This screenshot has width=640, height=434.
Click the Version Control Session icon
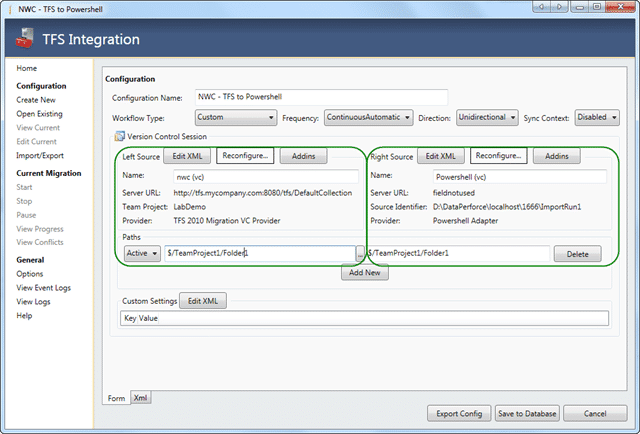(119, 136)
